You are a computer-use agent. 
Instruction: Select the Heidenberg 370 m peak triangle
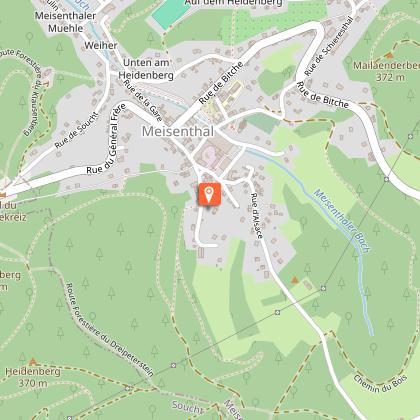(x=33, y=361)
